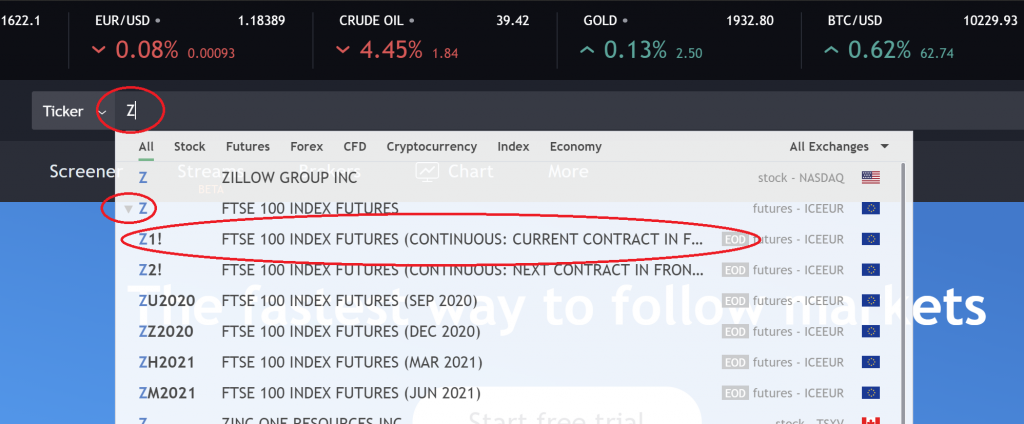Viewport: 1024px width, 424px height.
Task: Click the Canada flag icon for Zinc One
Action: coord(871,420)
